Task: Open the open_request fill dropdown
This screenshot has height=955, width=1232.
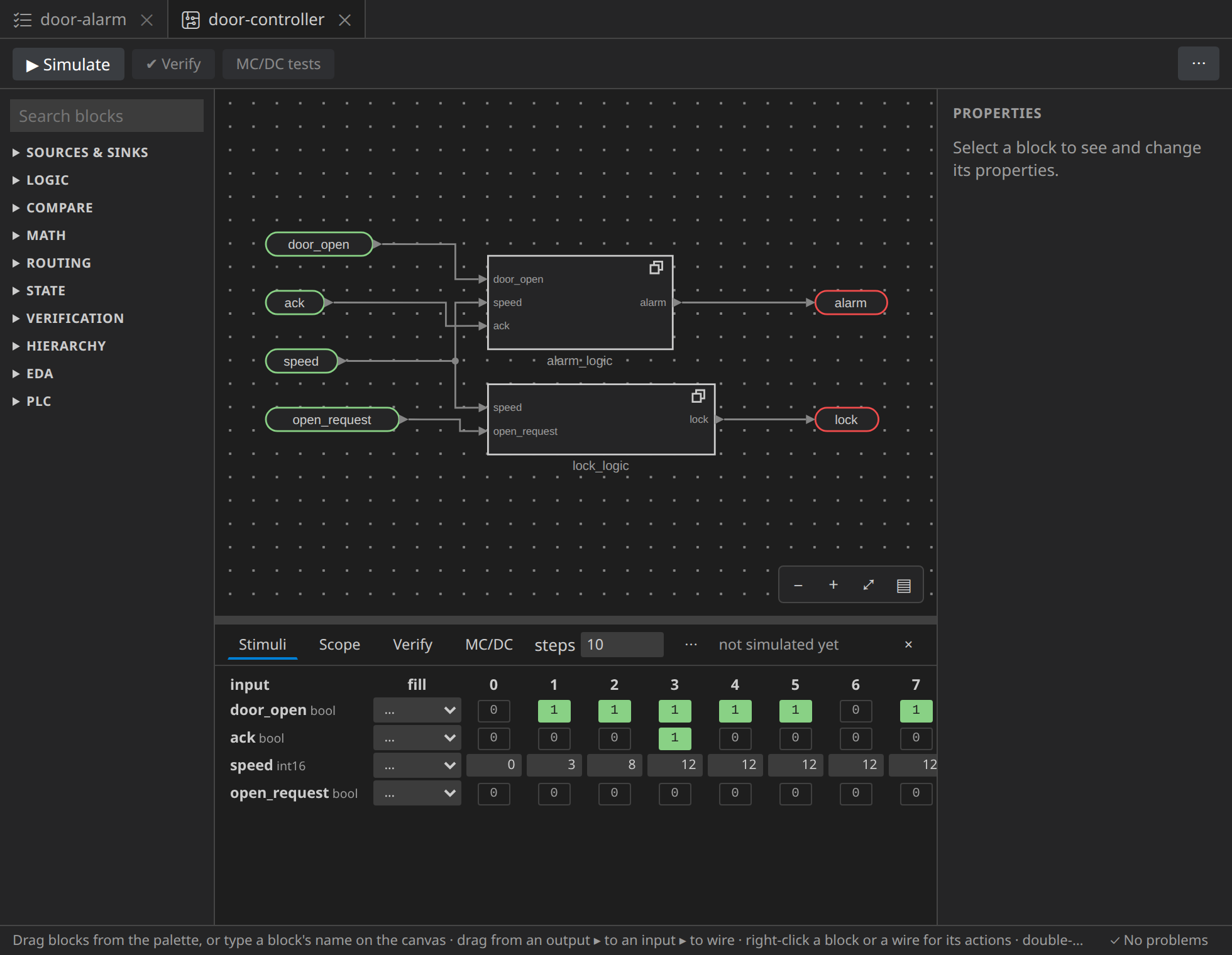Action: (x=417, y=794)
